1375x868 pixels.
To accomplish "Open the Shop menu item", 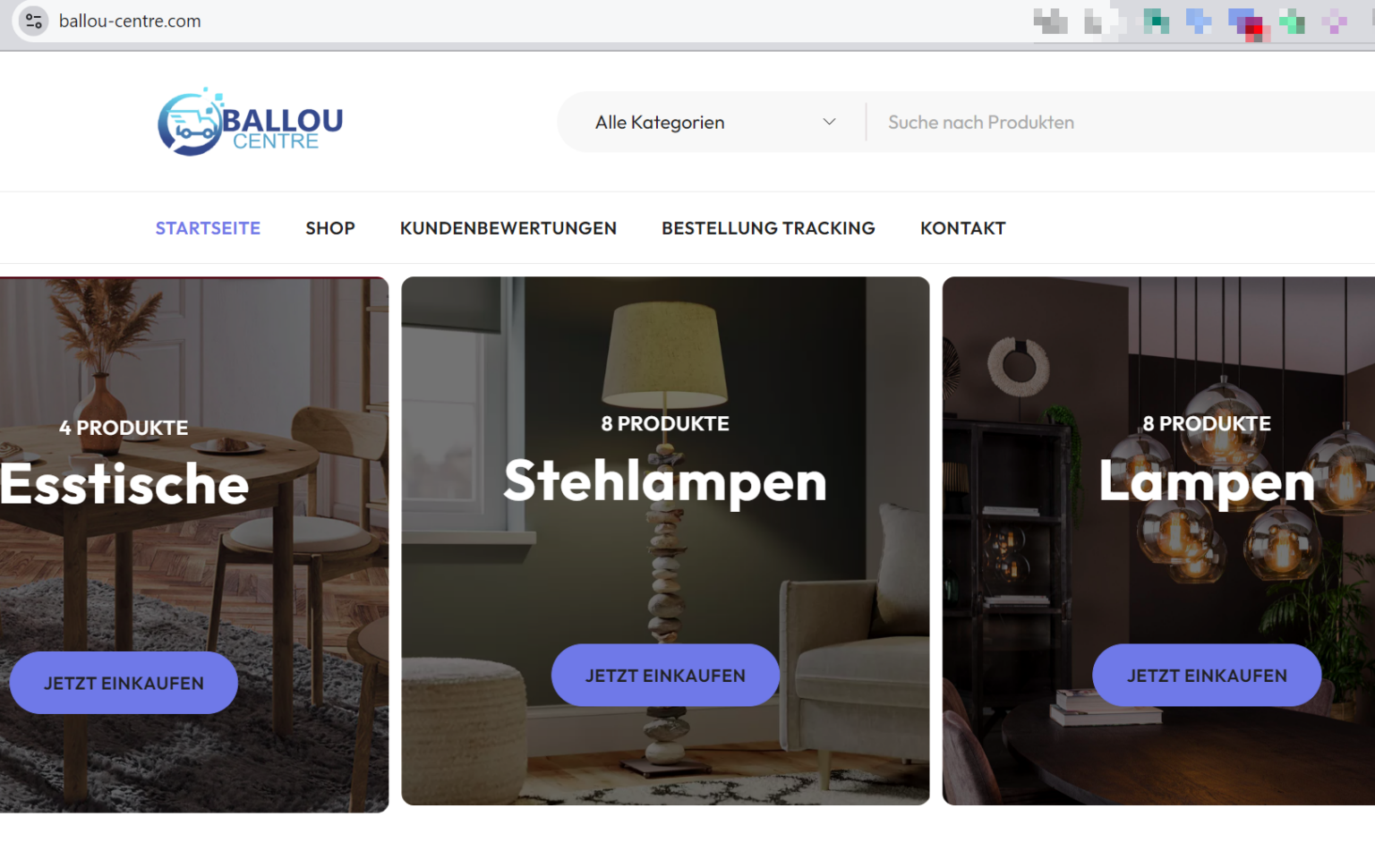I will pyautogui.click(x=330, y=228).
